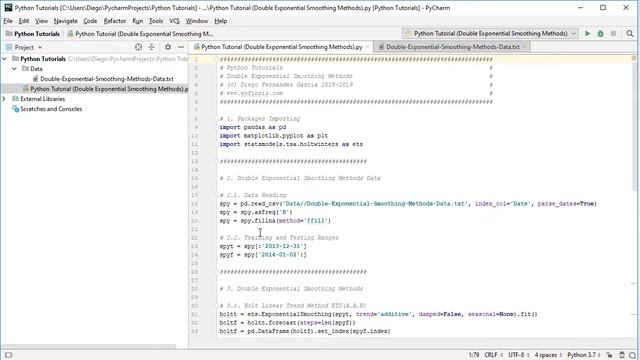Select Data folder in project tree
Viewport: 640px width, 360px height.
point(36,69)
